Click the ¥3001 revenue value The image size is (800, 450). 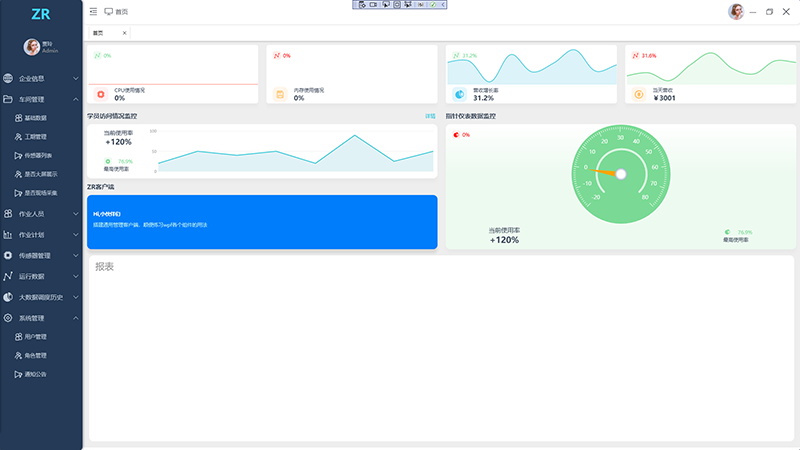click(665, 98)
